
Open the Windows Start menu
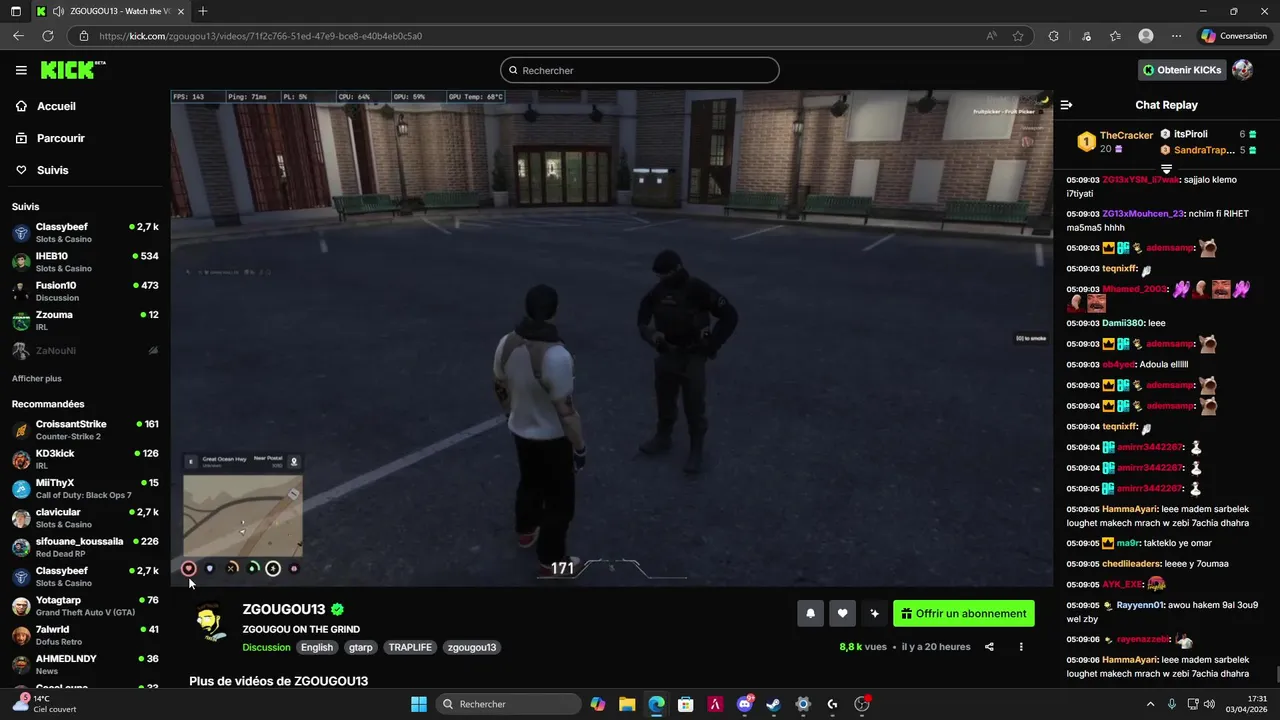419,704
